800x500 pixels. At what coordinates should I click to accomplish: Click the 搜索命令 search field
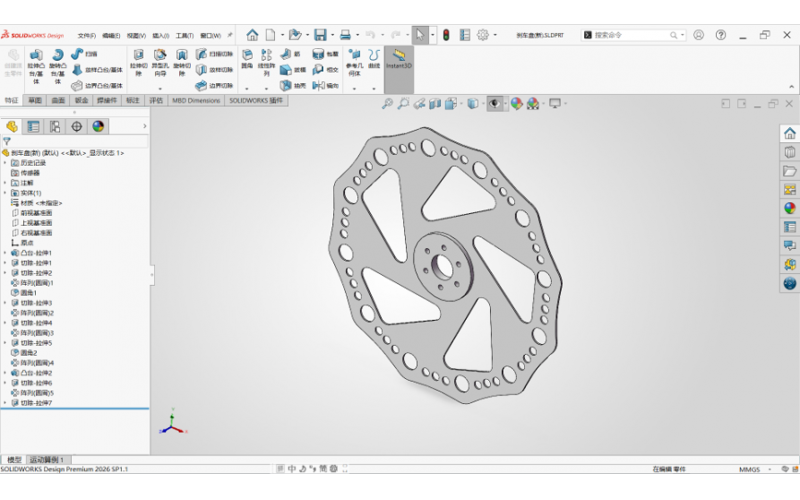[x=633, y=35]
